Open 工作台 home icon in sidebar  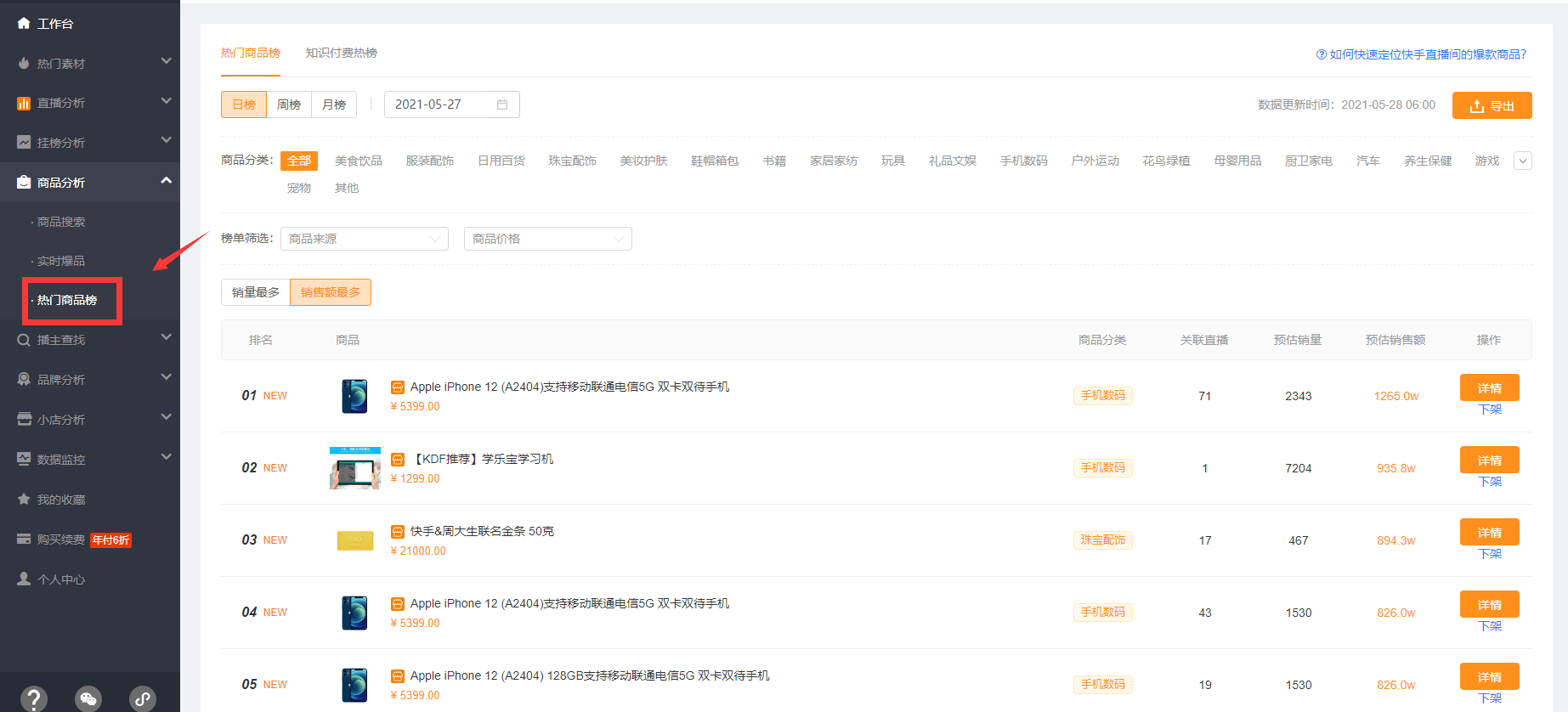(x=24, y=23)
